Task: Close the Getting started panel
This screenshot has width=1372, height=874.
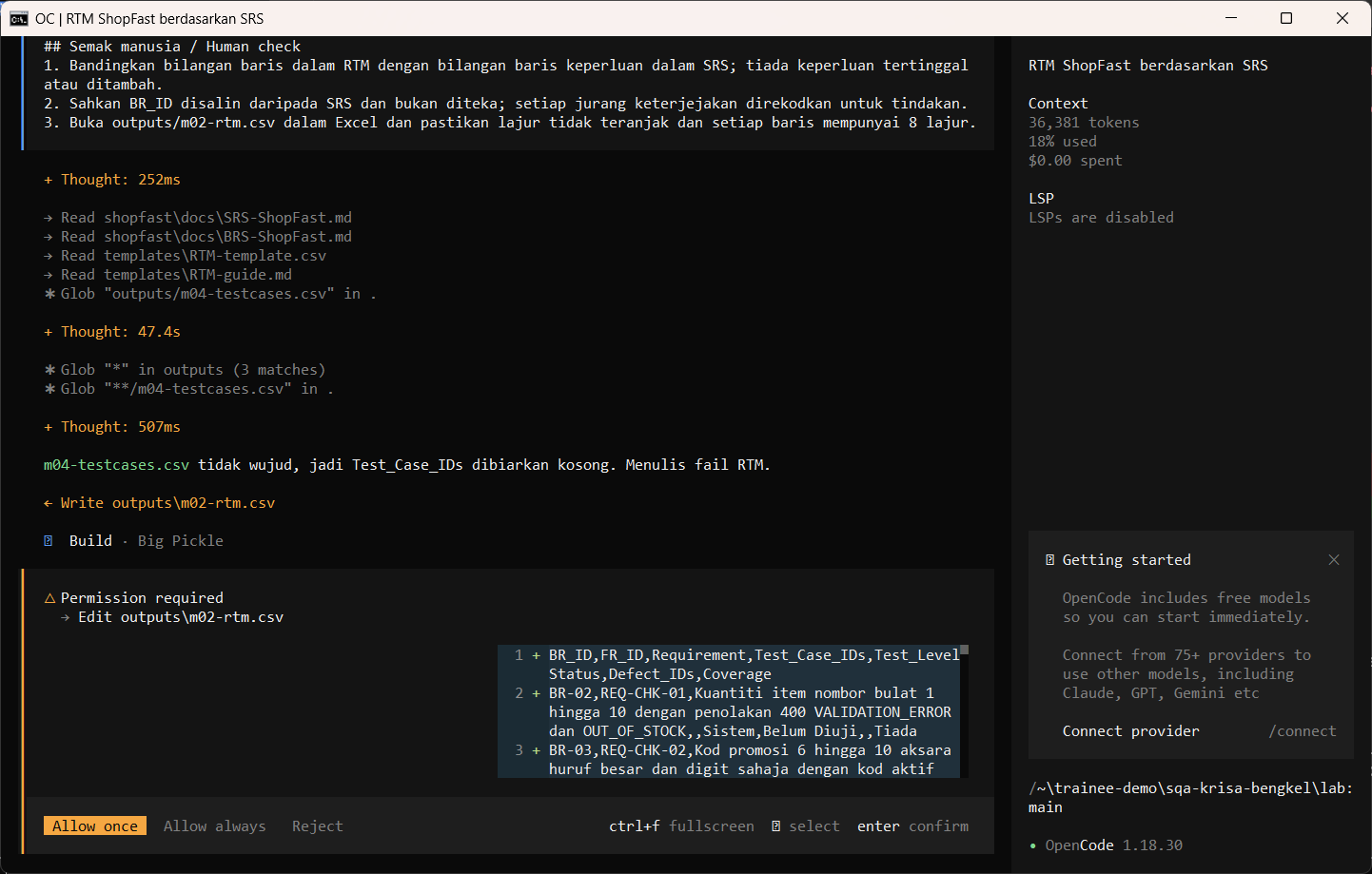Action: [x=1334, y=559]
